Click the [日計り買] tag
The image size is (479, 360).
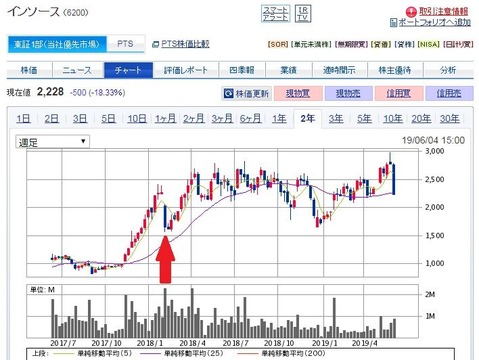458,44
